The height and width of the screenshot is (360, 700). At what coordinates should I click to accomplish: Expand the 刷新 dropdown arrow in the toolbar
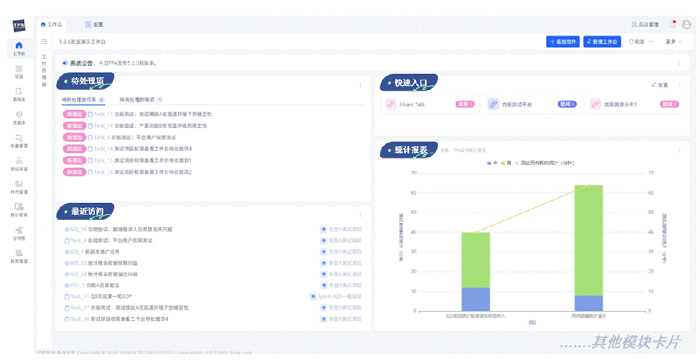coord(651,42)
